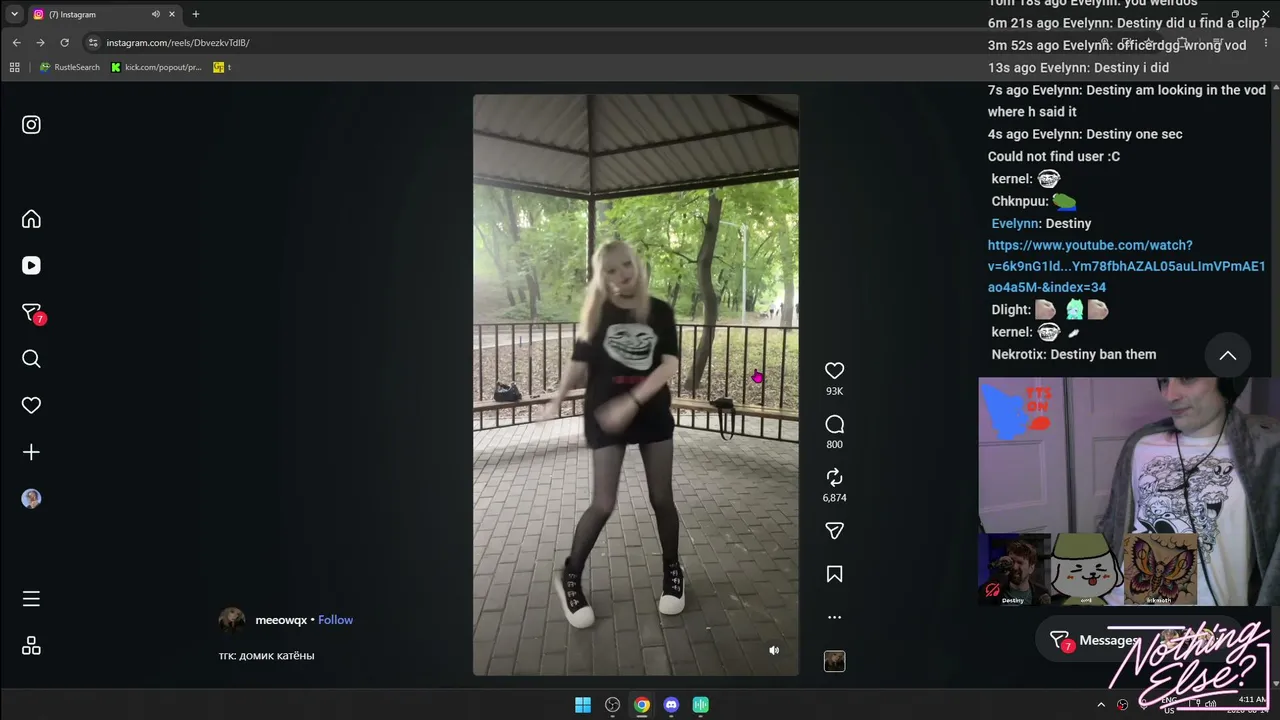This screenshot has height=720, width=1280.
Task: Repost the reel with the repost icon
Action: [834, 477]
